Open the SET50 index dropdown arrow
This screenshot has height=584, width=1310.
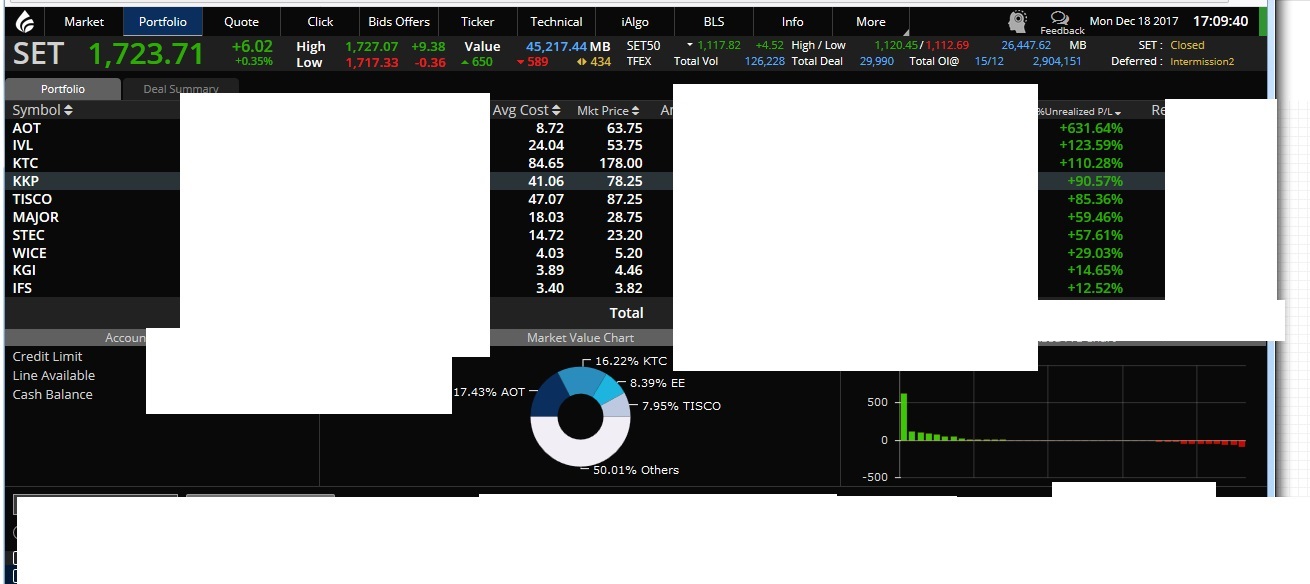point(689,45)
